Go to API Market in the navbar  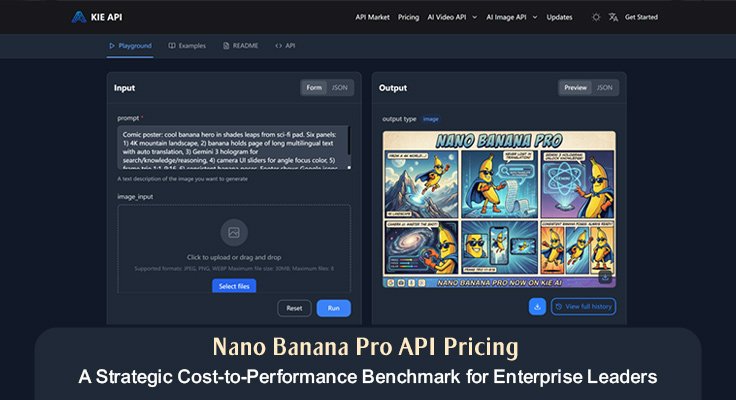click(x=372, y=17)
